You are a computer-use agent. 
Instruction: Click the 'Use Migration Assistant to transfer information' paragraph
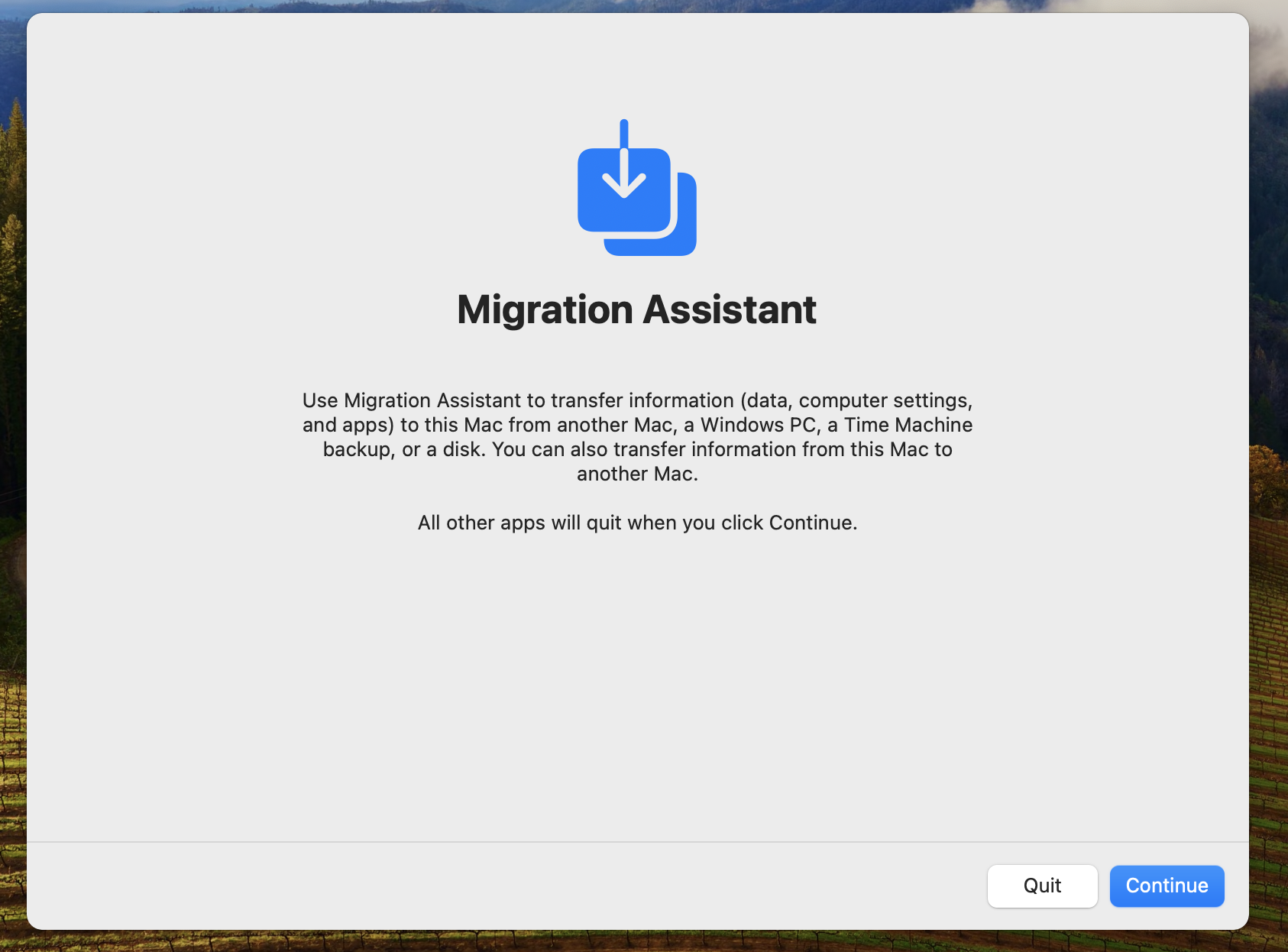click(x=637, y=437)
